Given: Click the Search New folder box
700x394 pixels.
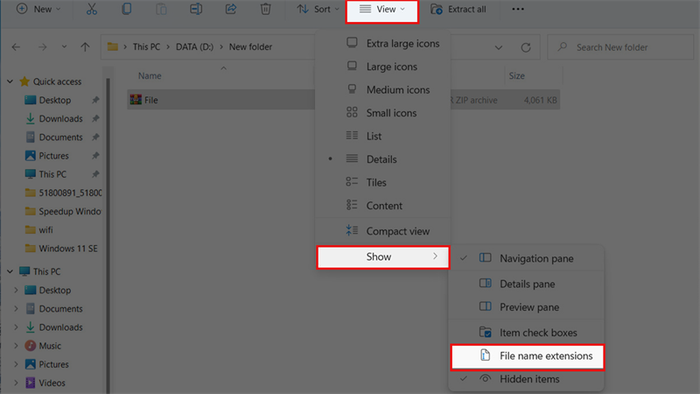Looking at the screenshot, I should pyautogui.click(x=621, y=47).
